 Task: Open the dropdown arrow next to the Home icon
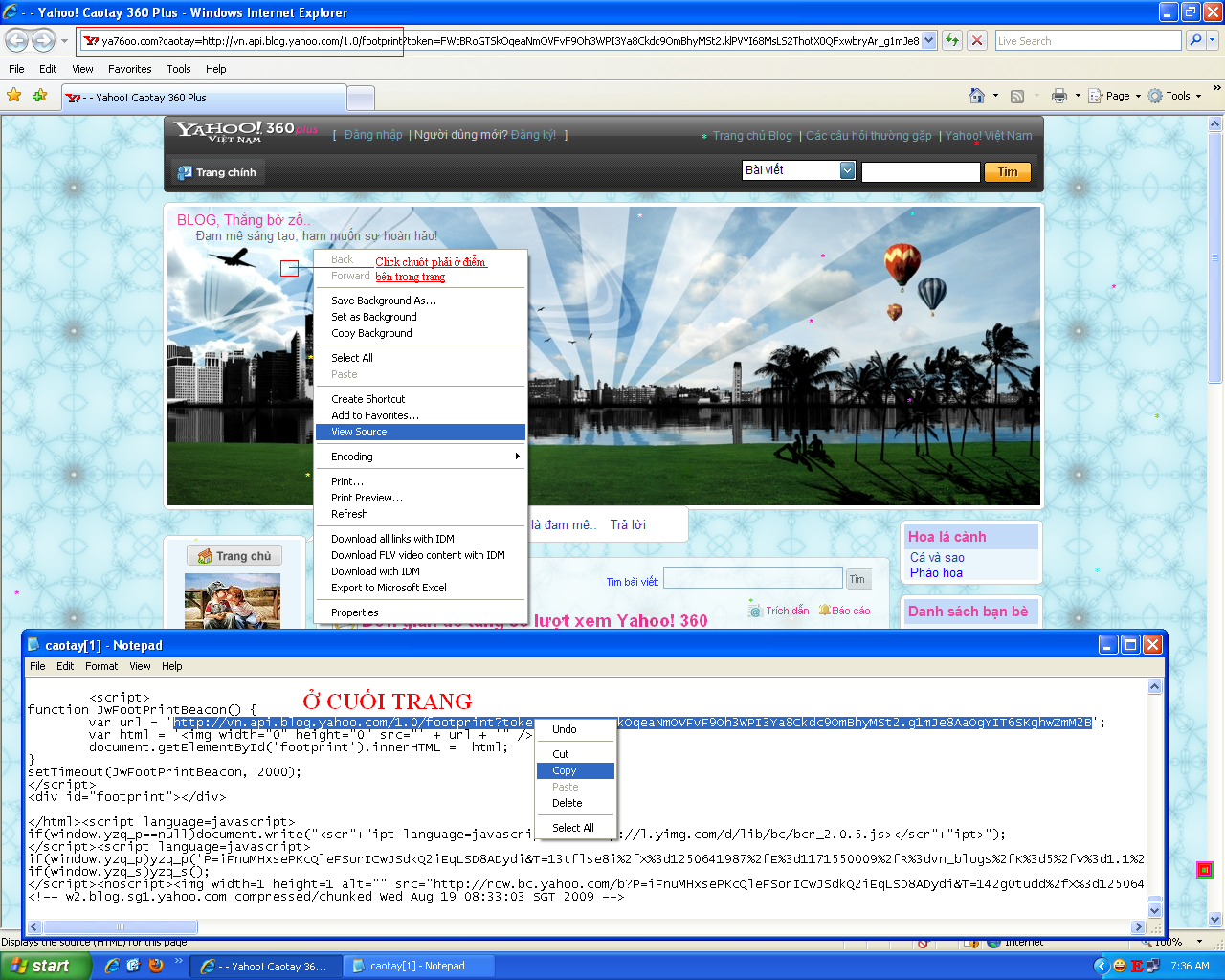pos(995,96)
